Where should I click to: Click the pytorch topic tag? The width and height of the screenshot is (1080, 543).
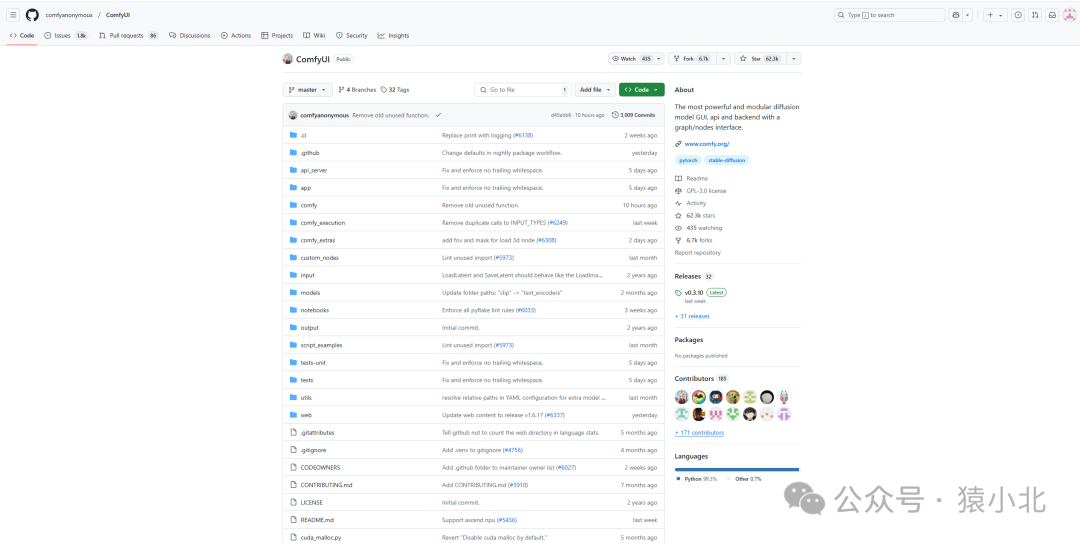(688, 160)
